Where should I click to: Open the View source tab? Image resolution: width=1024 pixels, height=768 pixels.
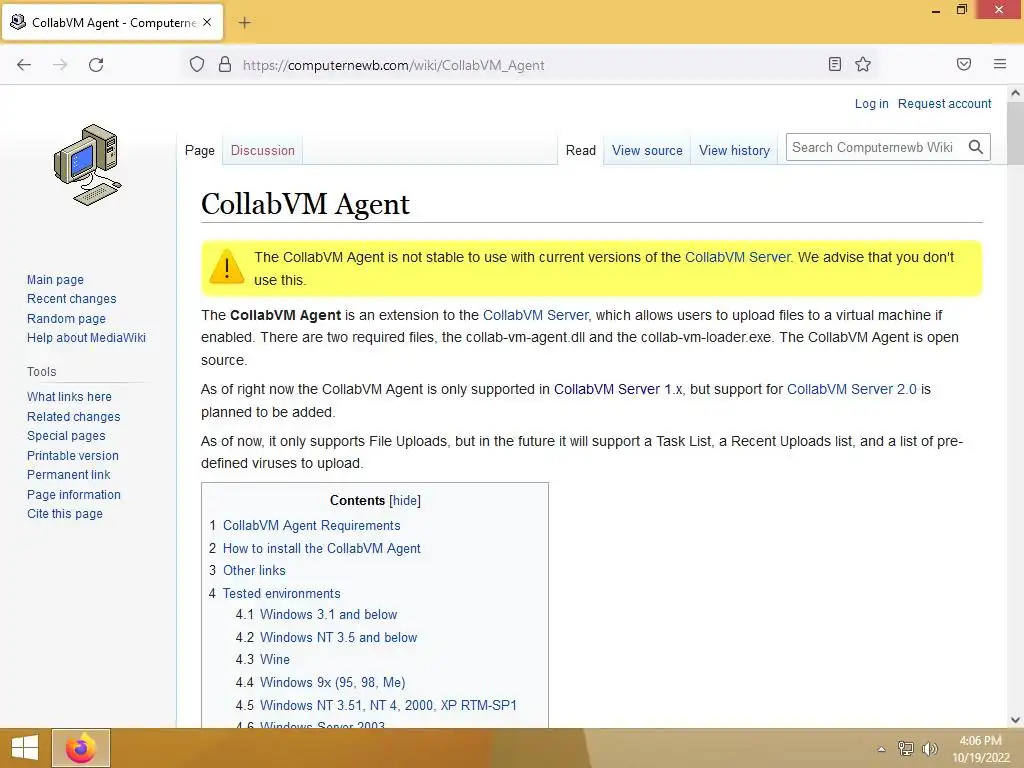pyautogui.click(x=647, y=150)
